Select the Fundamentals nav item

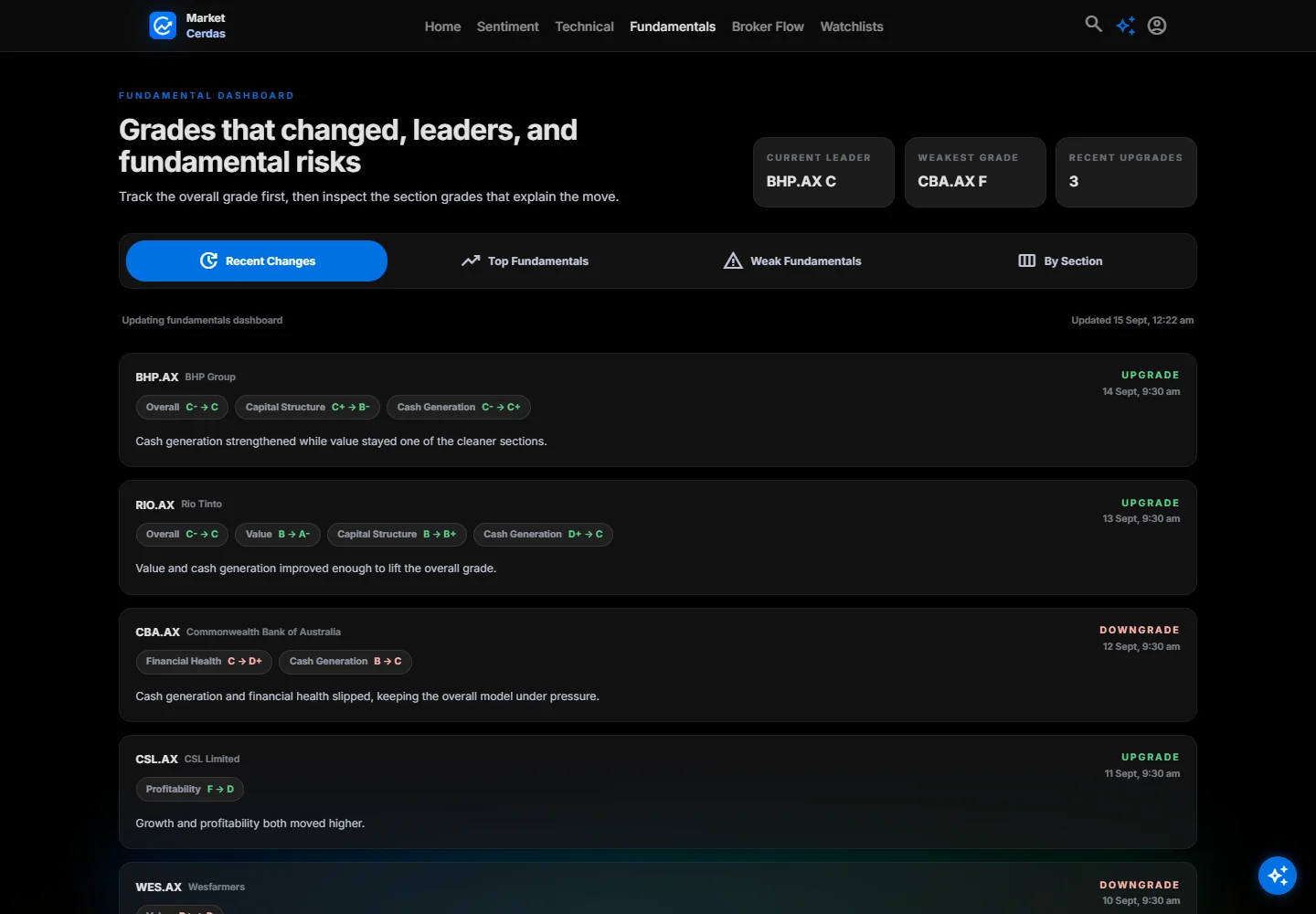pyautogui.click(x=673, y=27)
